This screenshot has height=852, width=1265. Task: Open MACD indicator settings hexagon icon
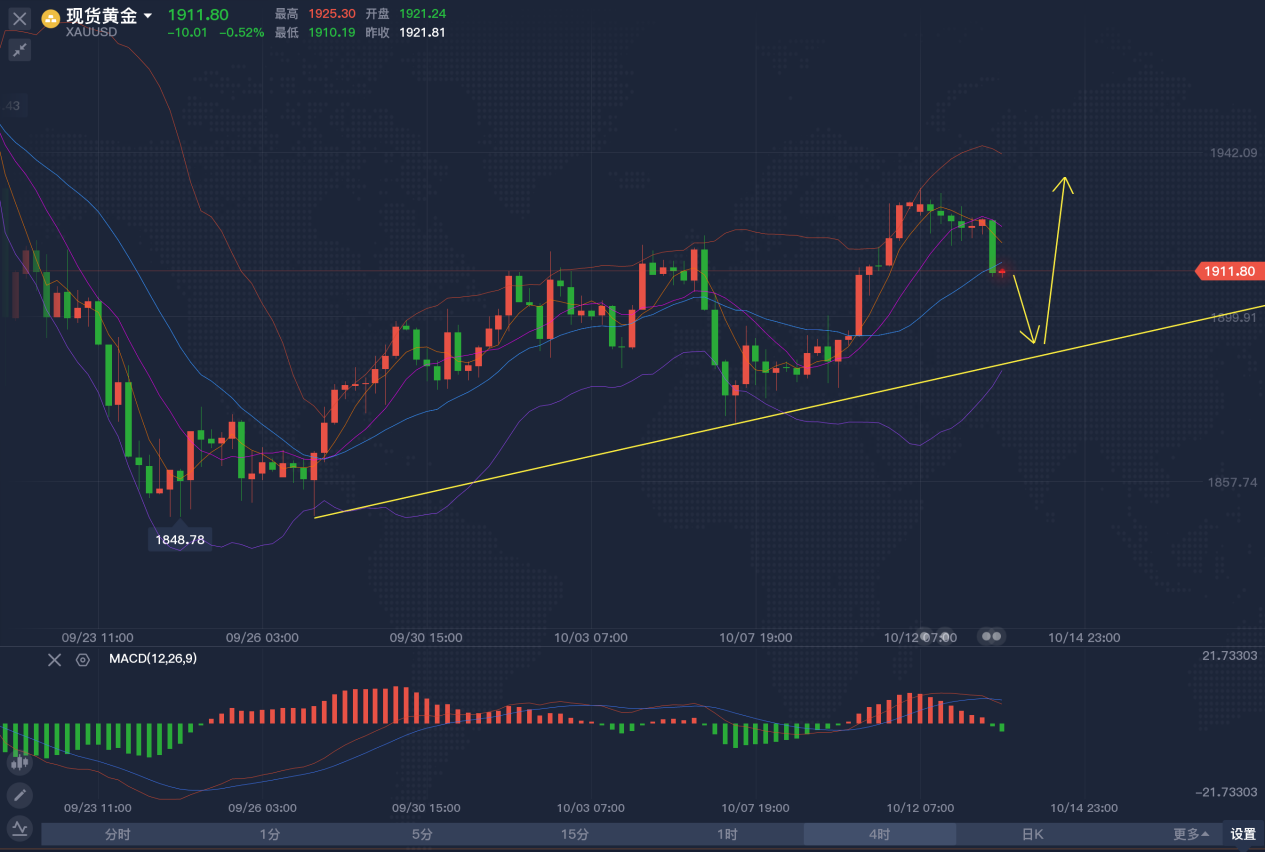pyautogui.click(x=83, y=660)
